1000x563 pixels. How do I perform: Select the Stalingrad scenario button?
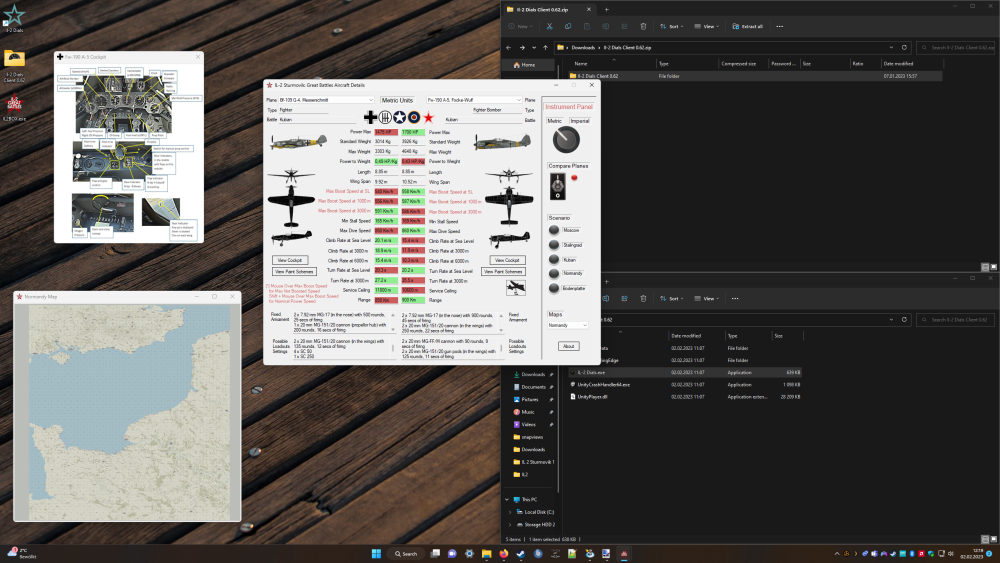554,243
